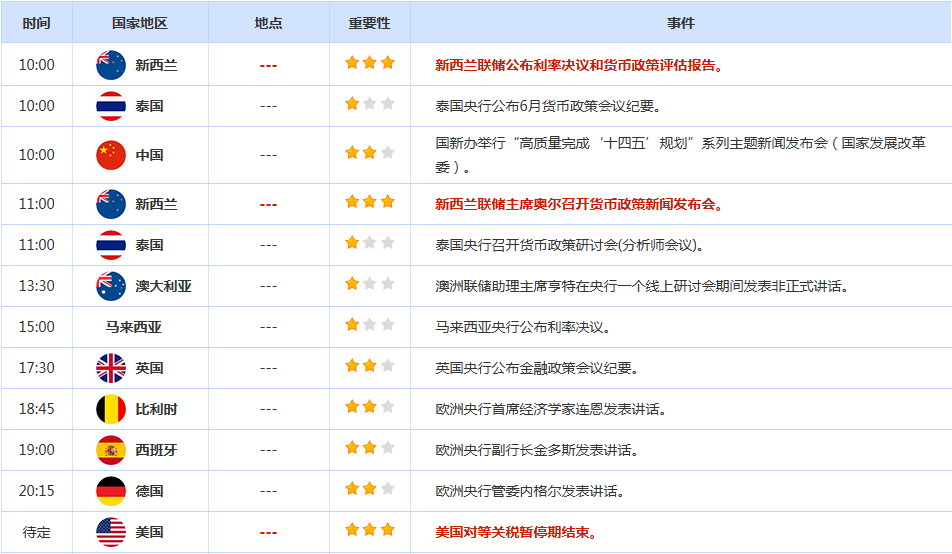This screenshot has width=952, height=554.
Task: Click the 比利时 country name
Action: point(156,409)
